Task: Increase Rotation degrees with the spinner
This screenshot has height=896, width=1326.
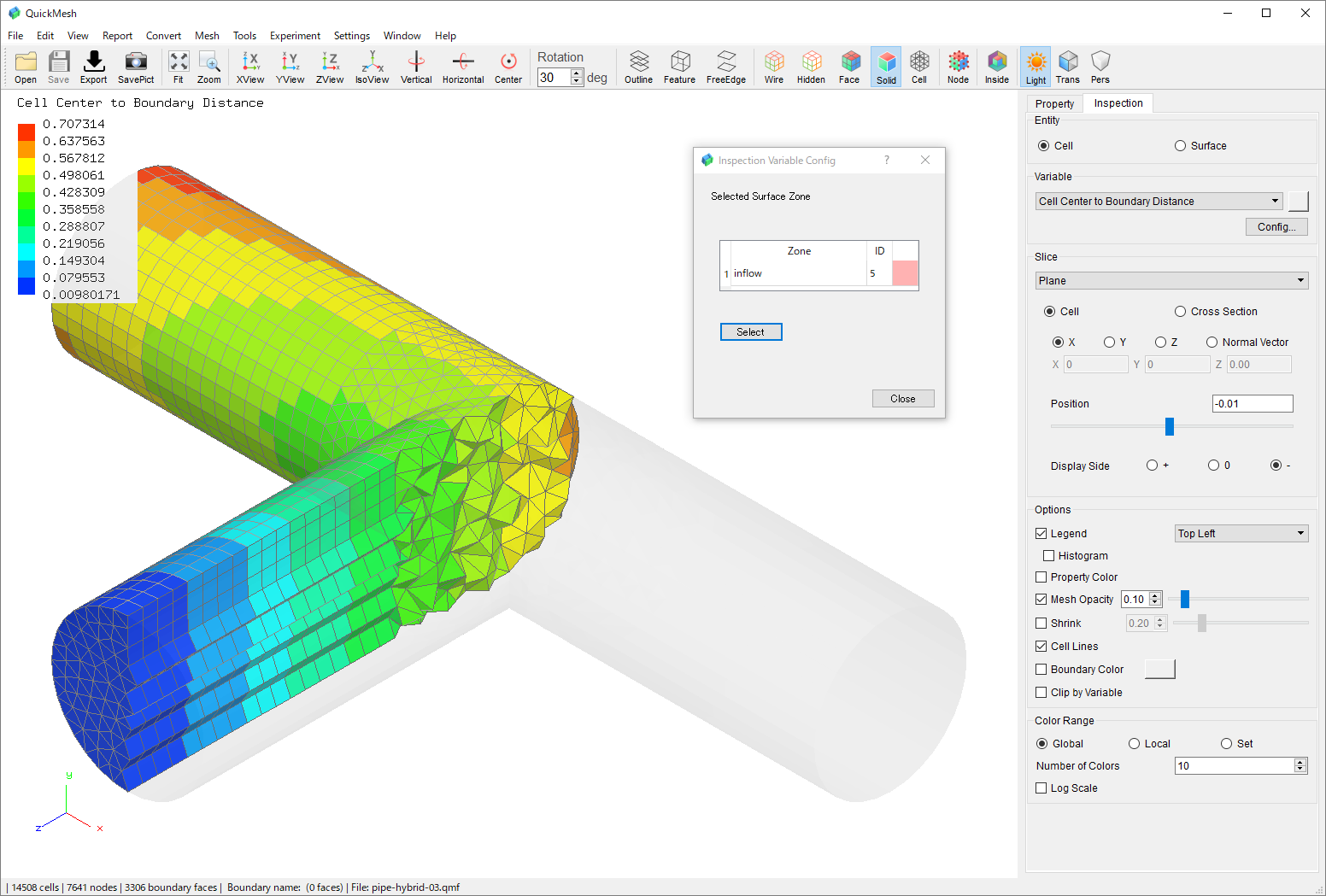Action: (x=577, y=73)
